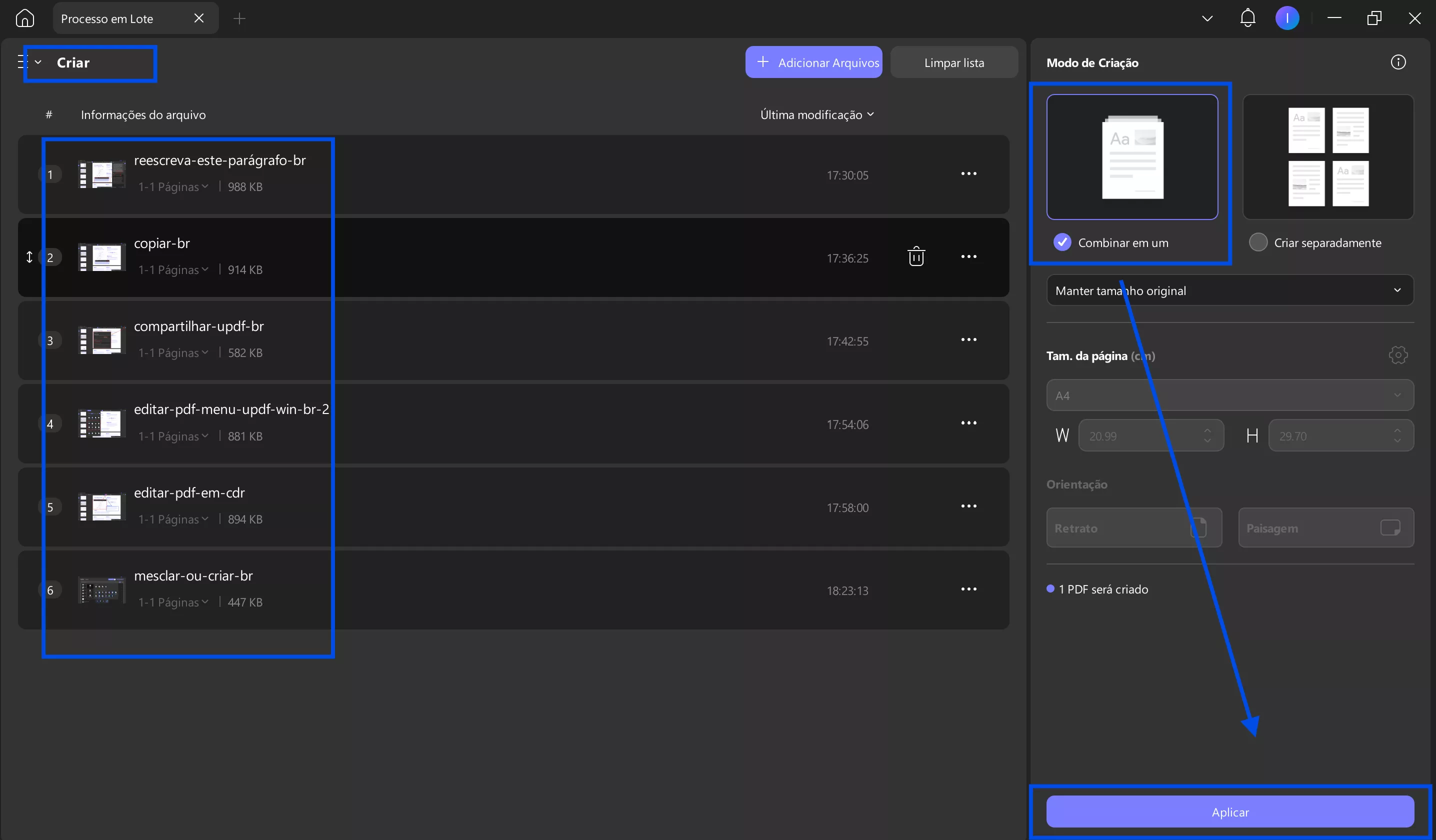Expand page range of reescreva-este-parágrafo-br
Image resolution: width=1436 pixels, height=840 pixels.
click(x=173, y=187)
